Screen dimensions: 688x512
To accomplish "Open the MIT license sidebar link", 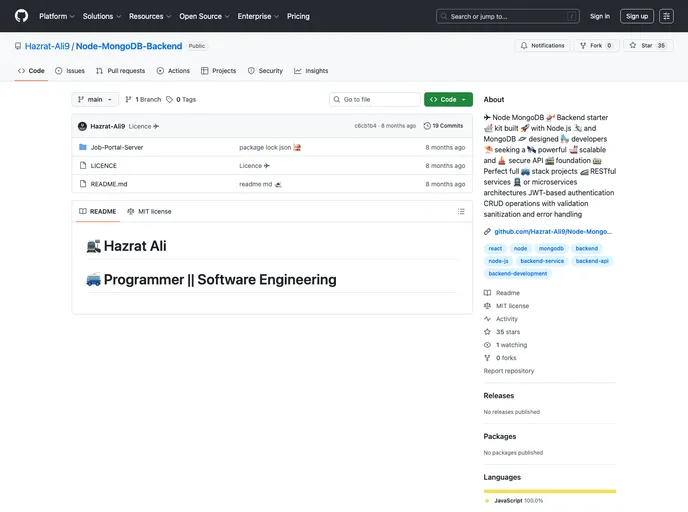I will tap(506, 306).
